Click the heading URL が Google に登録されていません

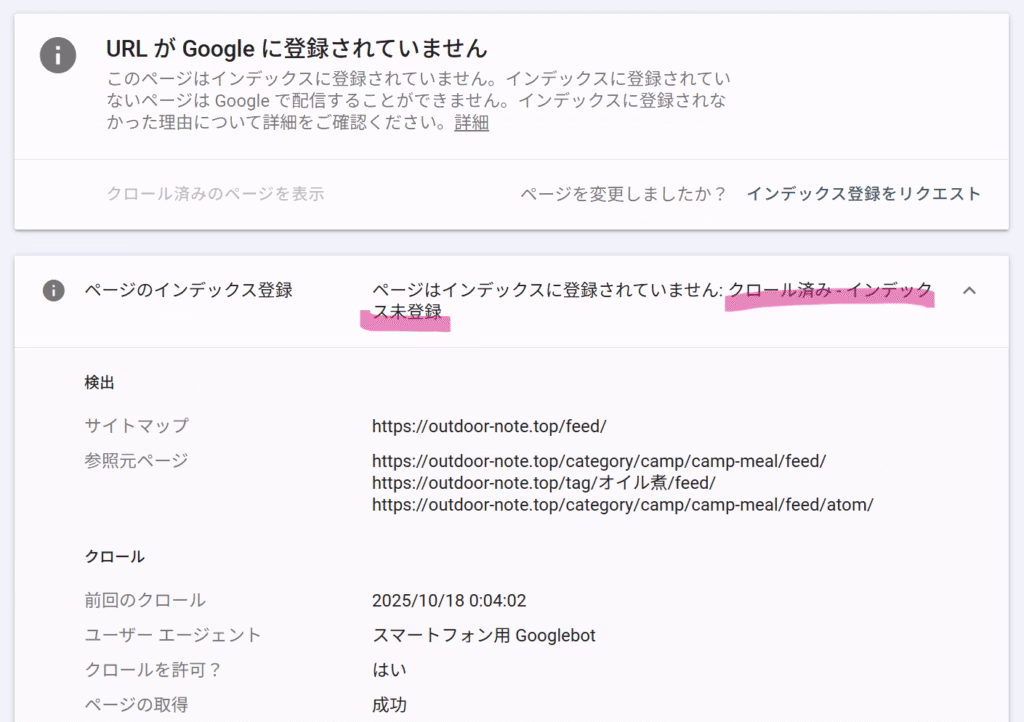(x=297, y=47)
